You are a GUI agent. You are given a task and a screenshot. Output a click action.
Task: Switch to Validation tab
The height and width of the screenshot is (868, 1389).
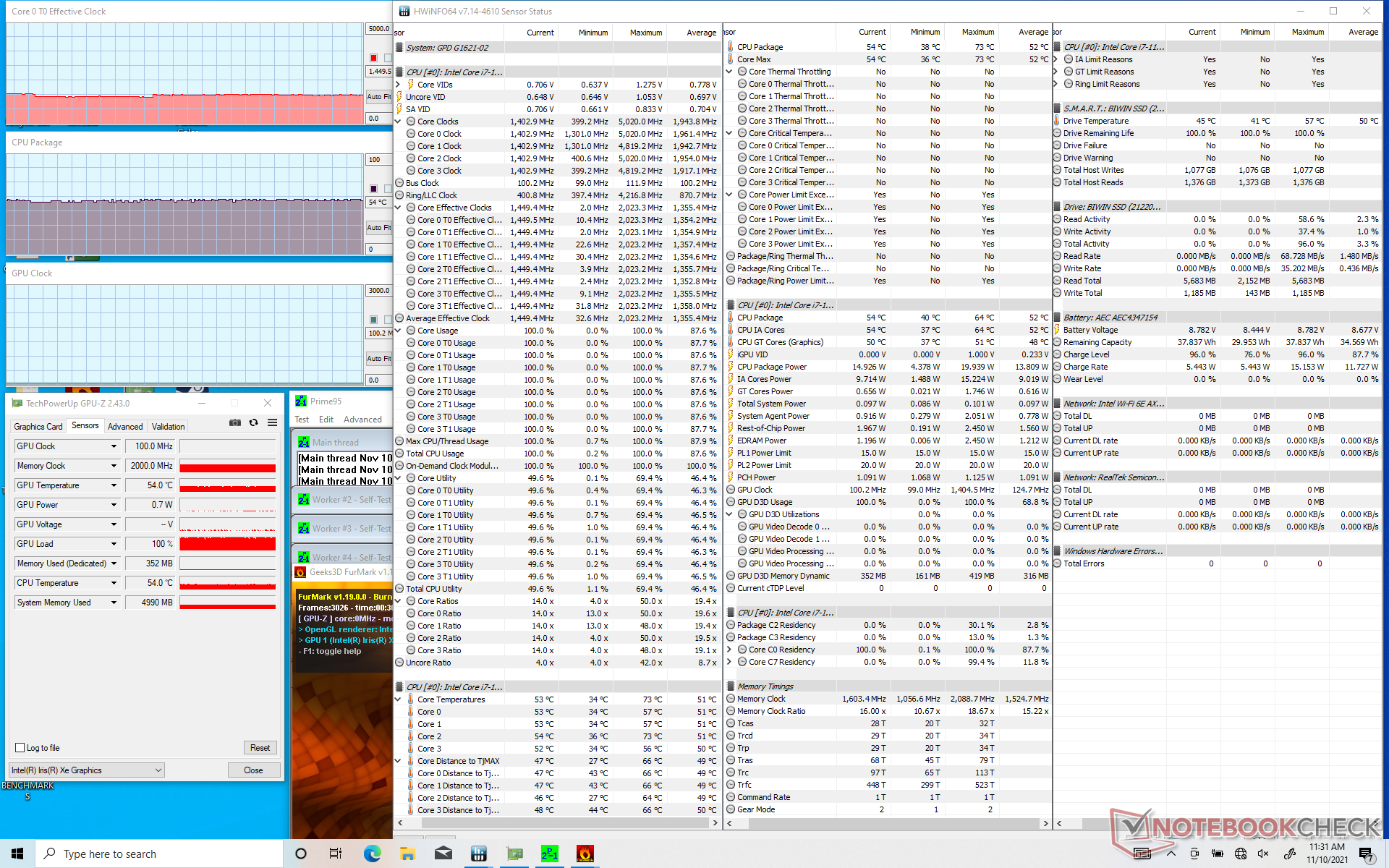click(169, 427)
